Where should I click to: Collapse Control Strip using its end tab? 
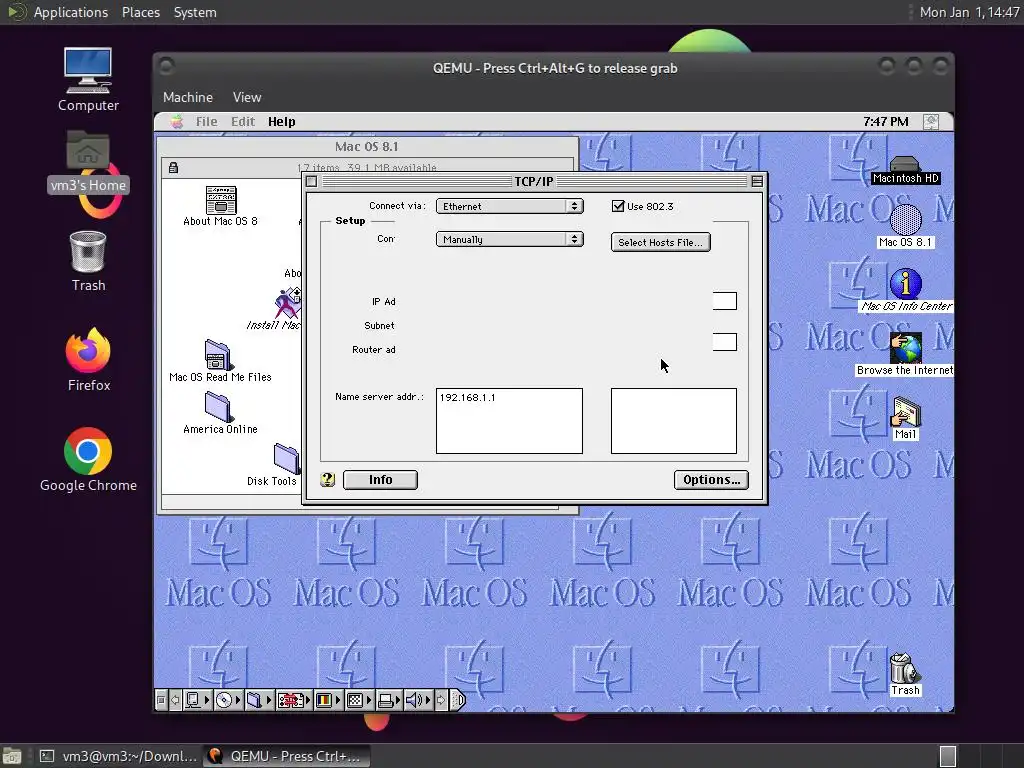click(x=458, y=700)
